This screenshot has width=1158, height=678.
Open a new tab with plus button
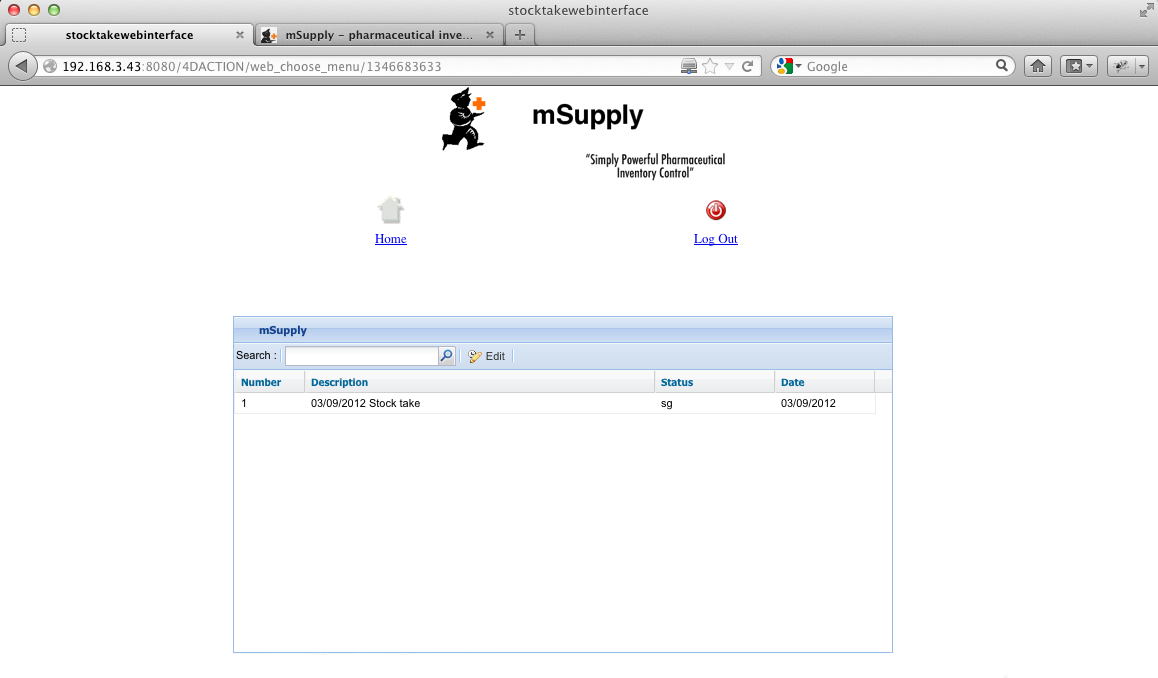point(520,35)
